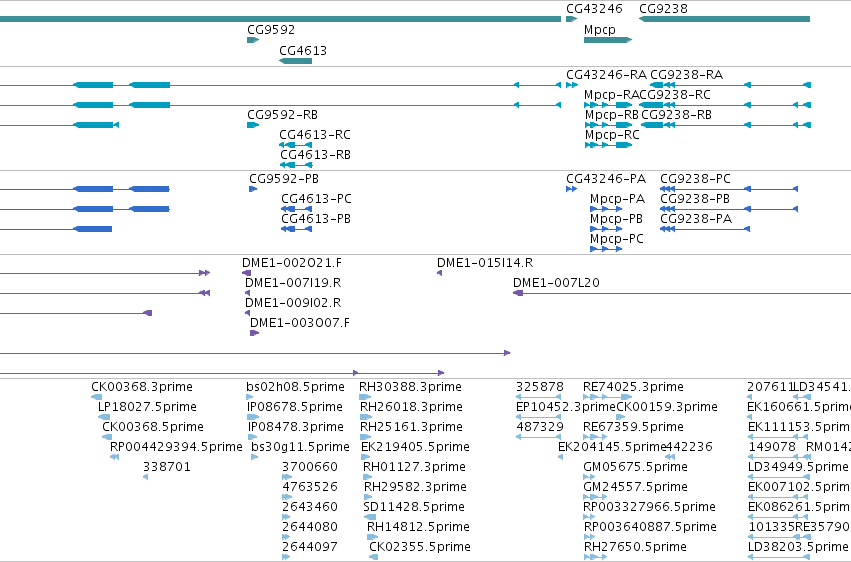Screen dimensions: 851x562
Task: Select the Mpcp-PC protein label
Action: tap(617, 239)
